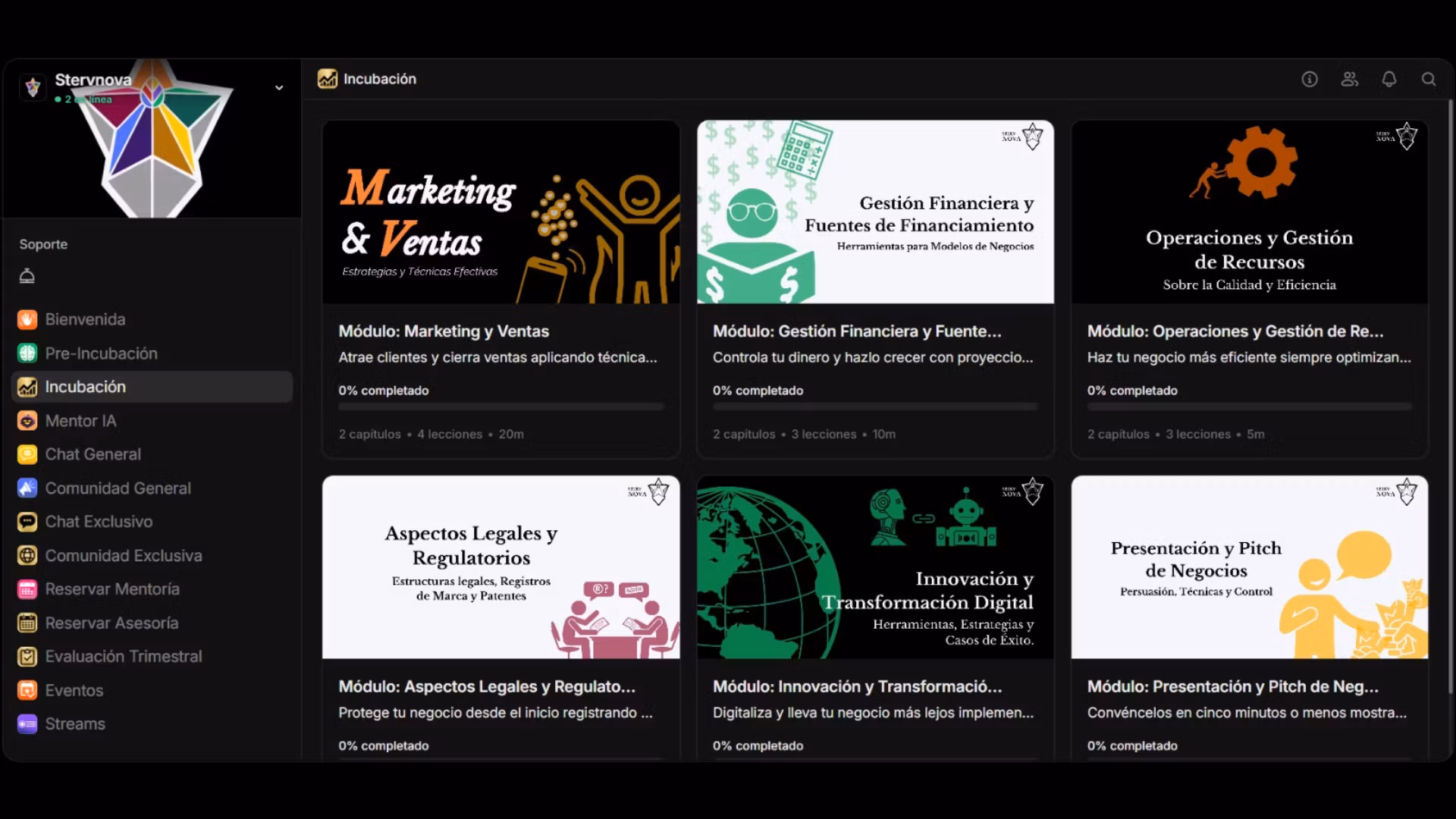The height and width of the screenshot is (819, 1456).
Task: Open Módulo: Innovación y Transformación title
Action: (857, 687)
